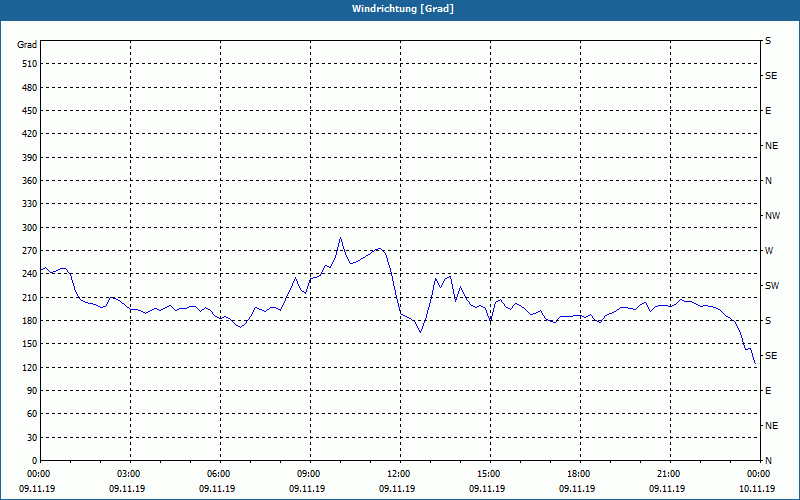800x500 pixels.
Task: Pick the "270" y-axis value
Action: 30,251
